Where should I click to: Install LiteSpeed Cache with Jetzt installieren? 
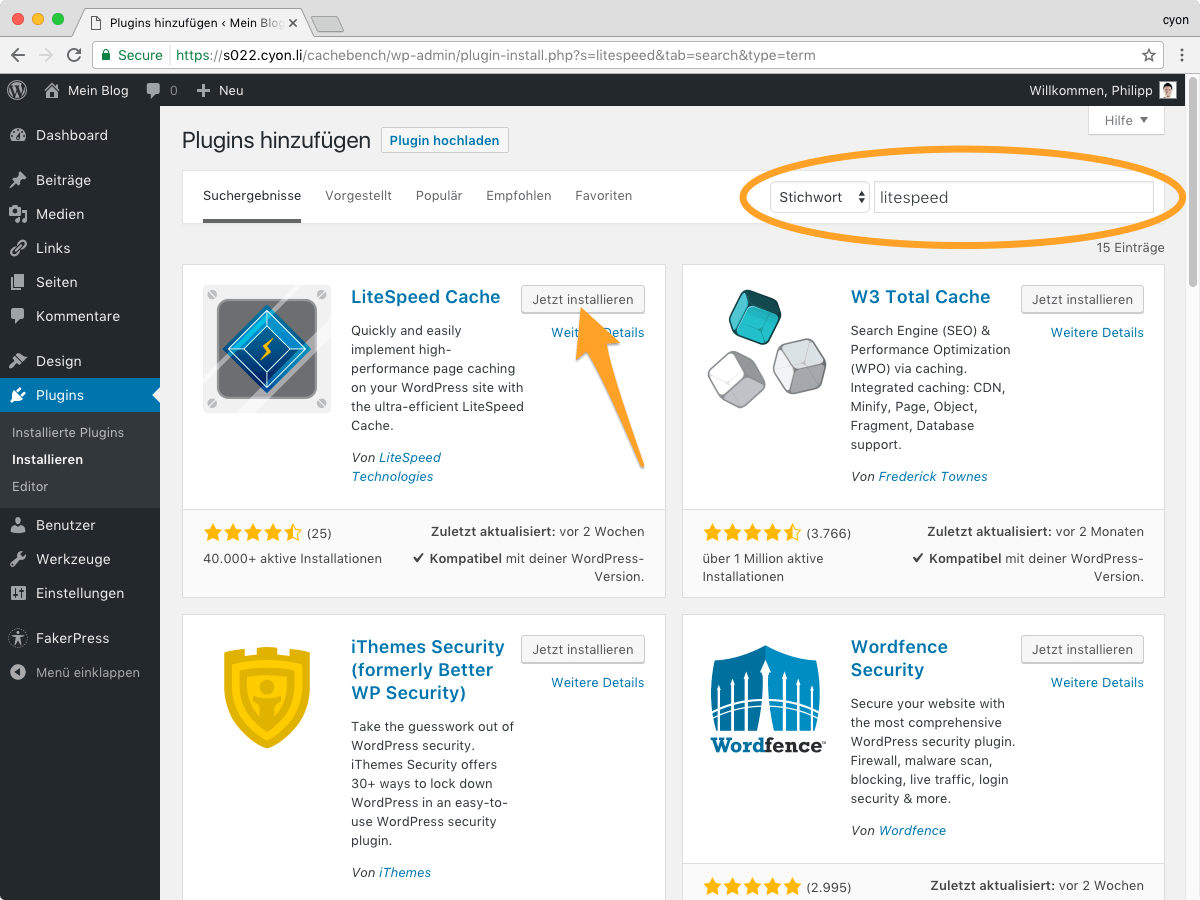(x=582, y=299)
